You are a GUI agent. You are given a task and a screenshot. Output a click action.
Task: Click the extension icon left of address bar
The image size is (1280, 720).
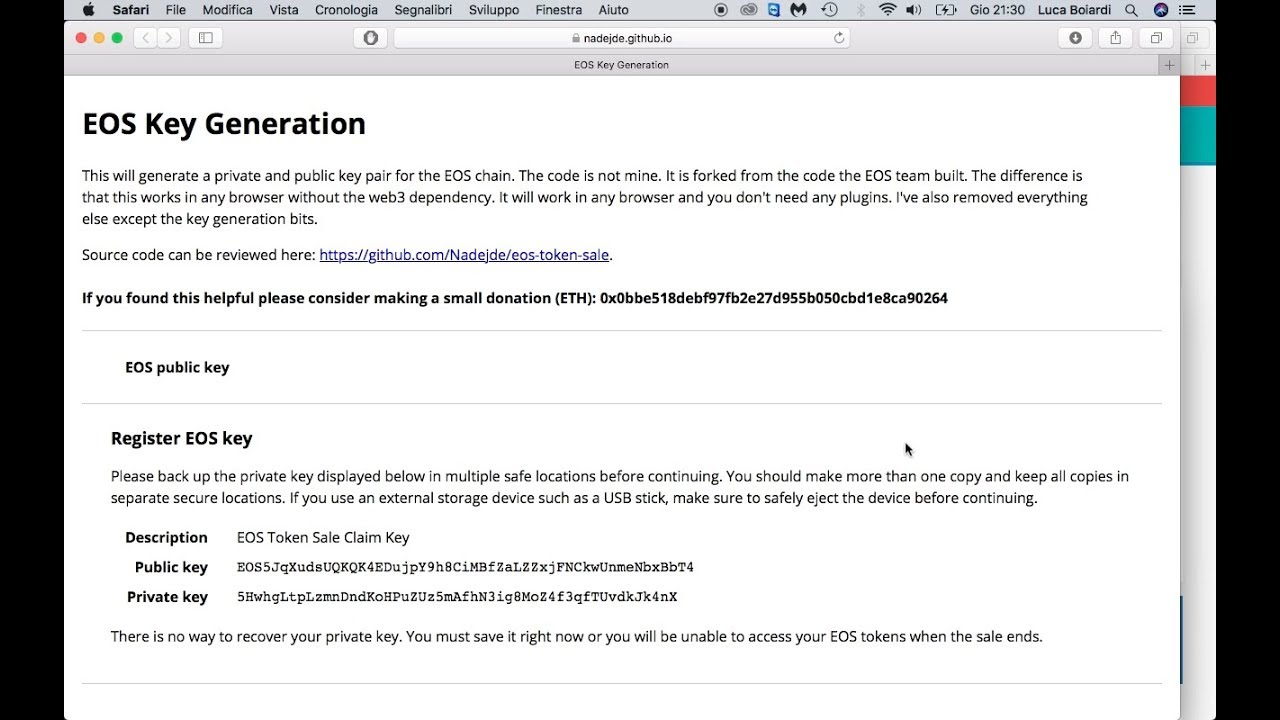(370, 38)
